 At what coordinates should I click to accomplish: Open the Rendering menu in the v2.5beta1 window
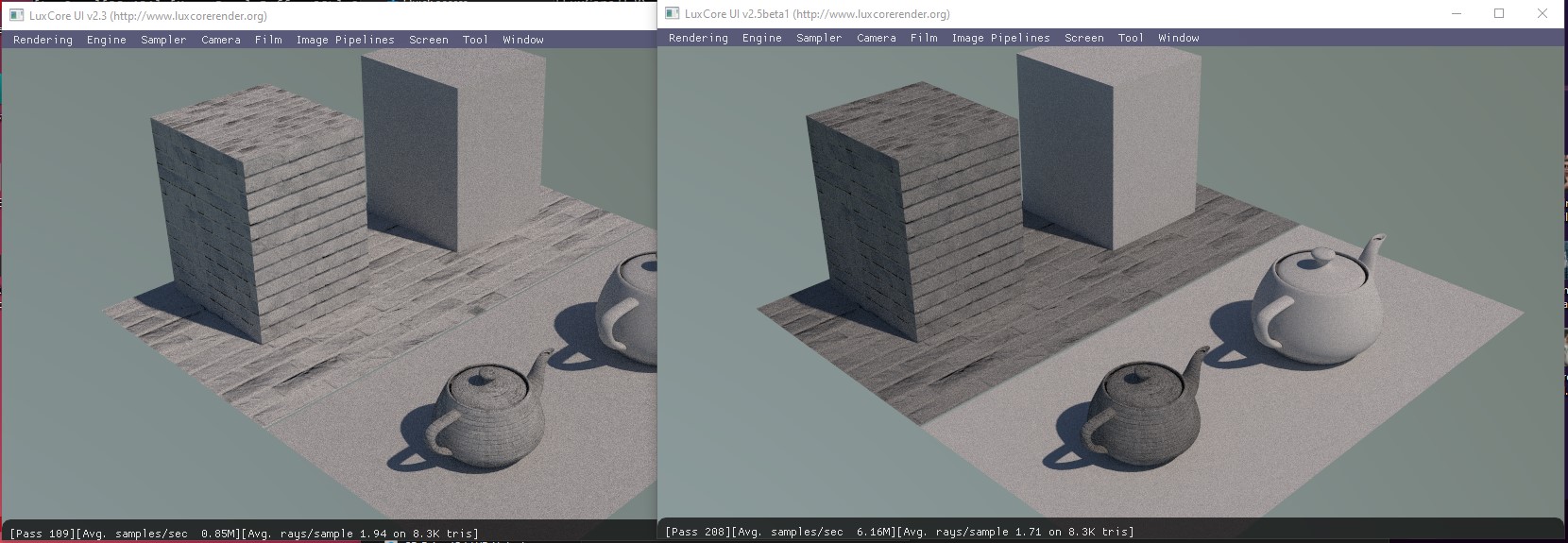pyautogui.click(x=698, y=38)
